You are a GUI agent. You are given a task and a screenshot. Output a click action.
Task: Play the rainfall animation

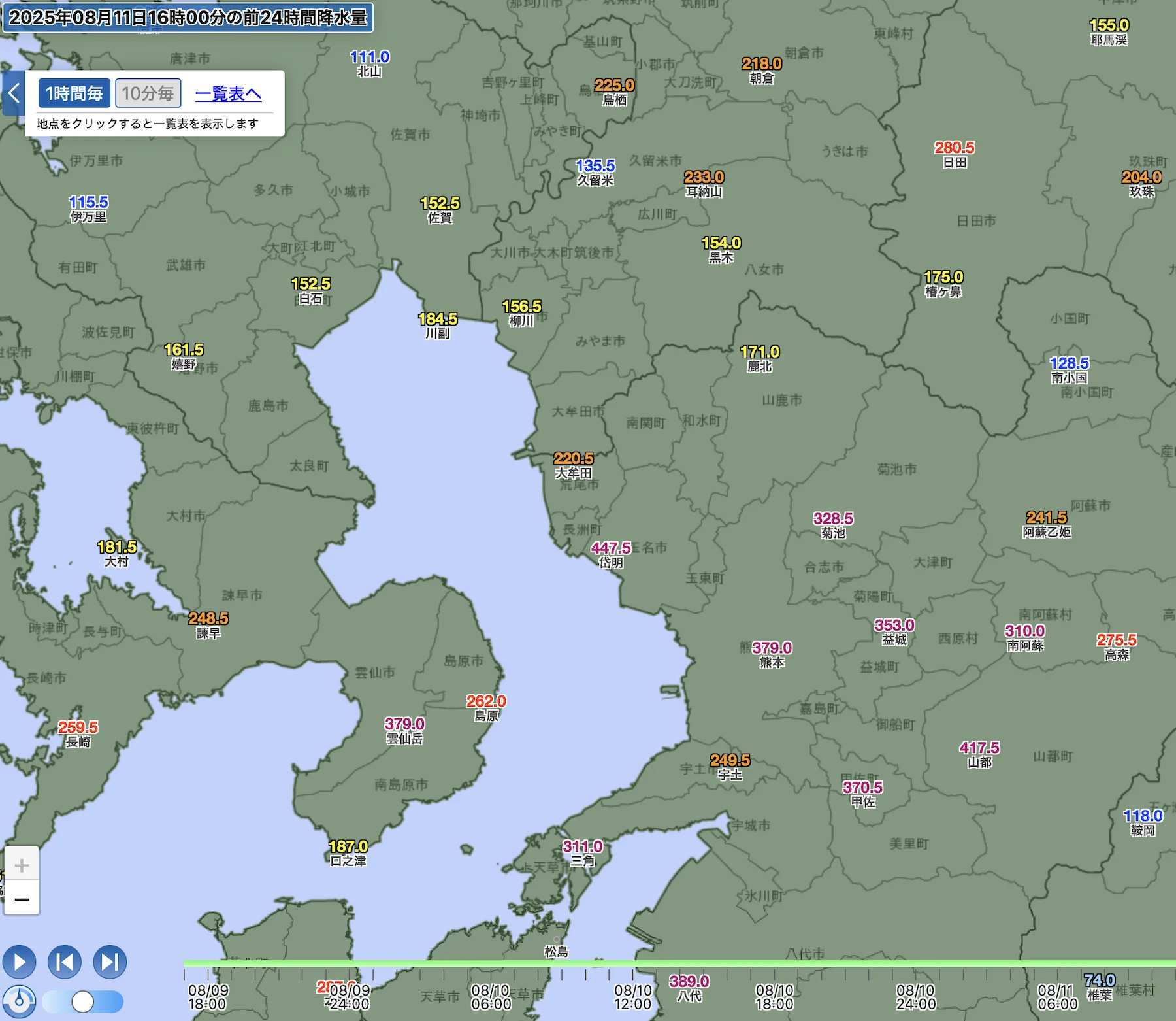19,962
